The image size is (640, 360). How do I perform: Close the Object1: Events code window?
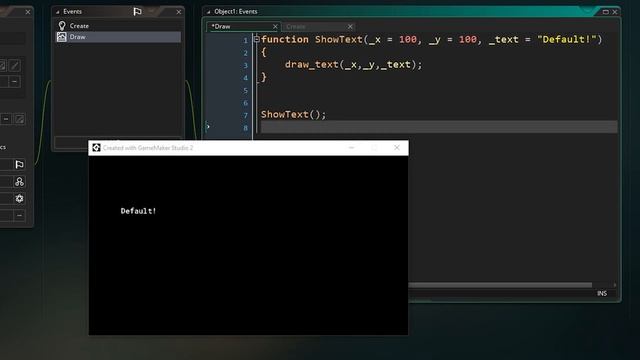click(615, 12)
